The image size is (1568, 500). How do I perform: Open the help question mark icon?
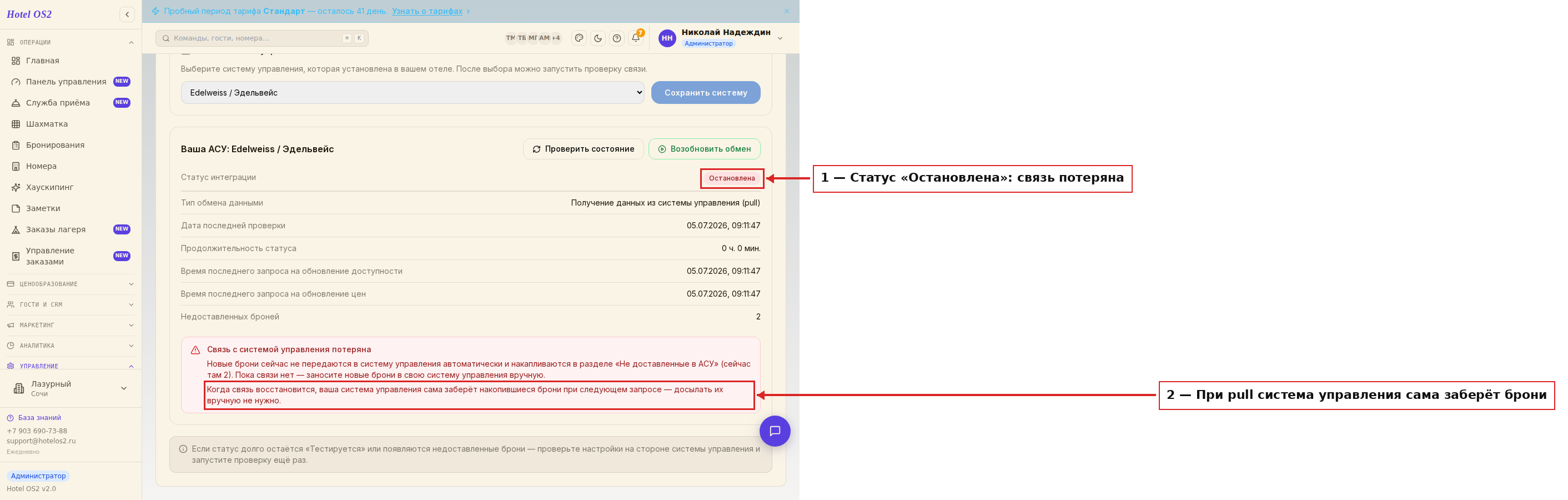[617, 38]
